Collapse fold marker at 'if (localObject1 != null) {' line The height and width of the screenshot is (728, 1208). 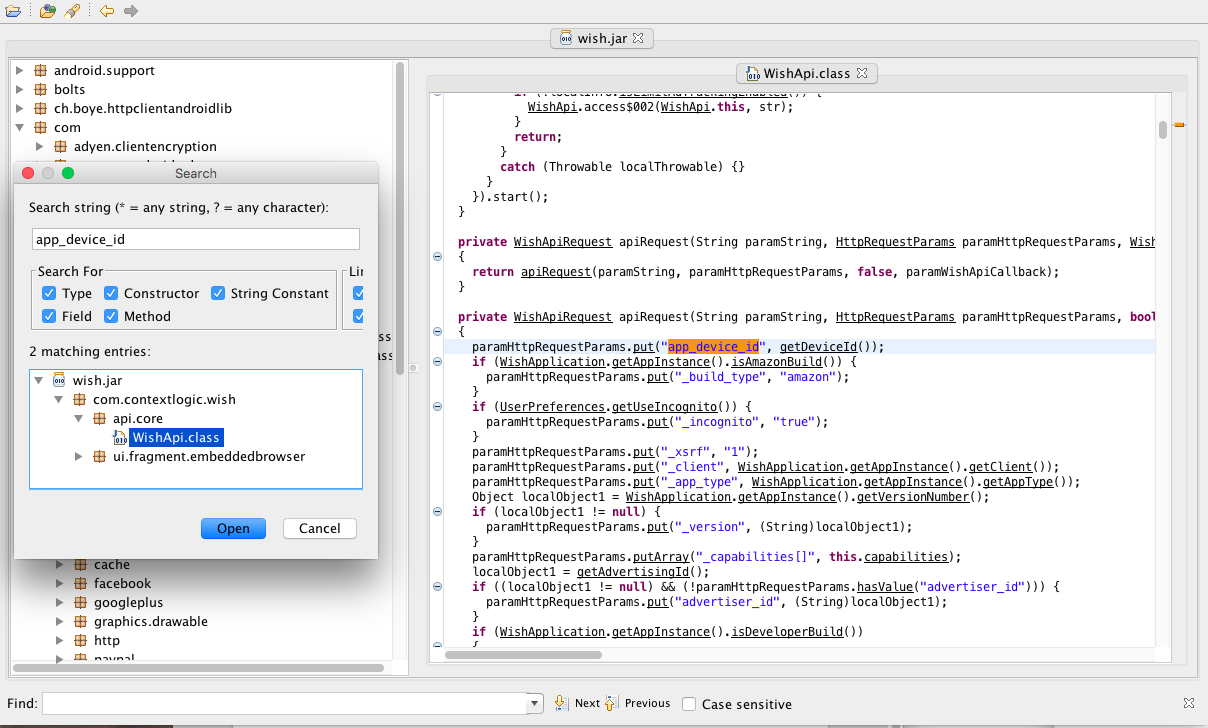click(x=437, y=512)
